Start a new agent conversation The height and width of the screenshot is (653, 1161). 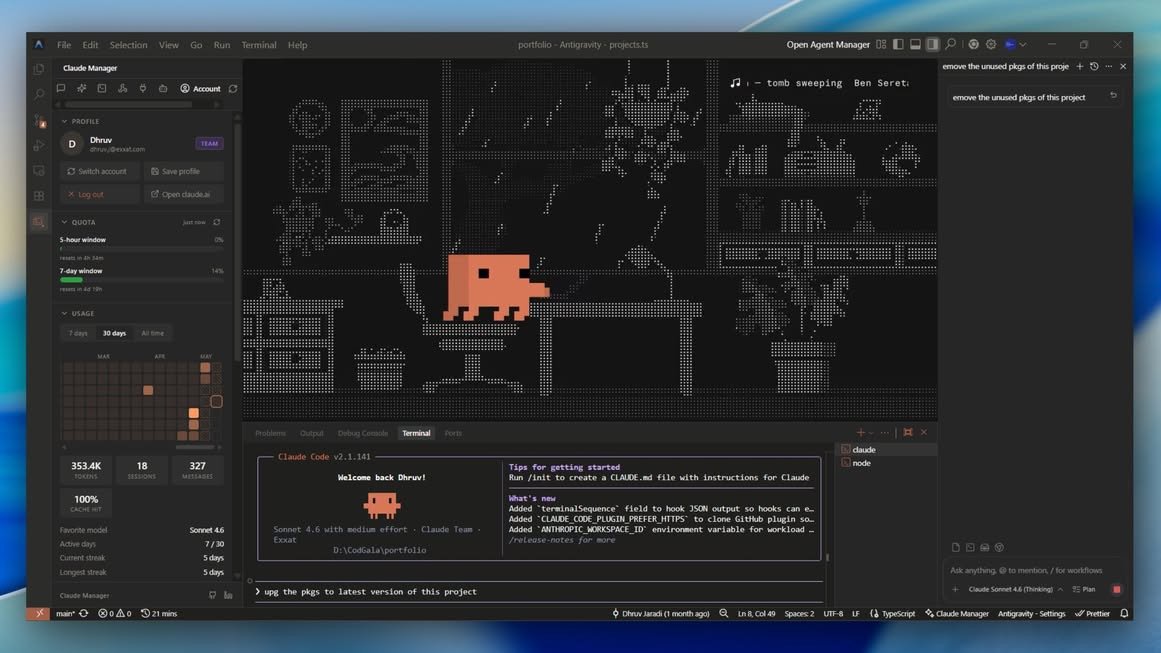[x=1080, y=67]
